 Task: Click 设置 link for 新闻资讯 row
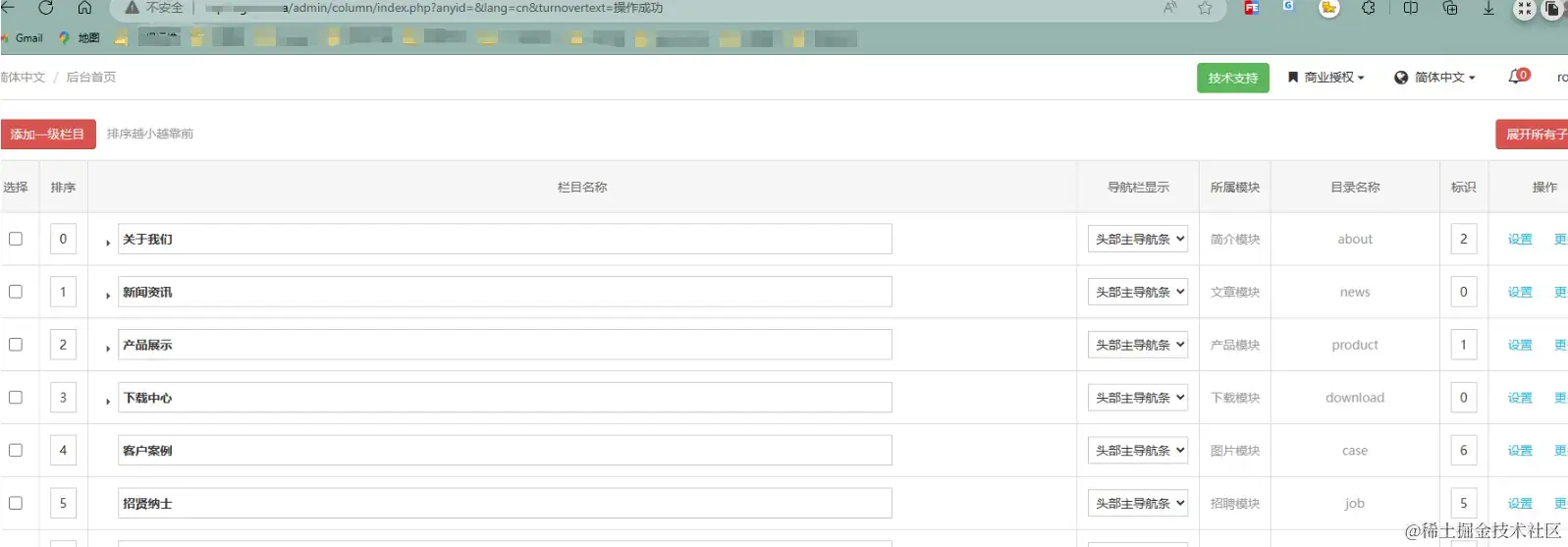pos(1520,292)
